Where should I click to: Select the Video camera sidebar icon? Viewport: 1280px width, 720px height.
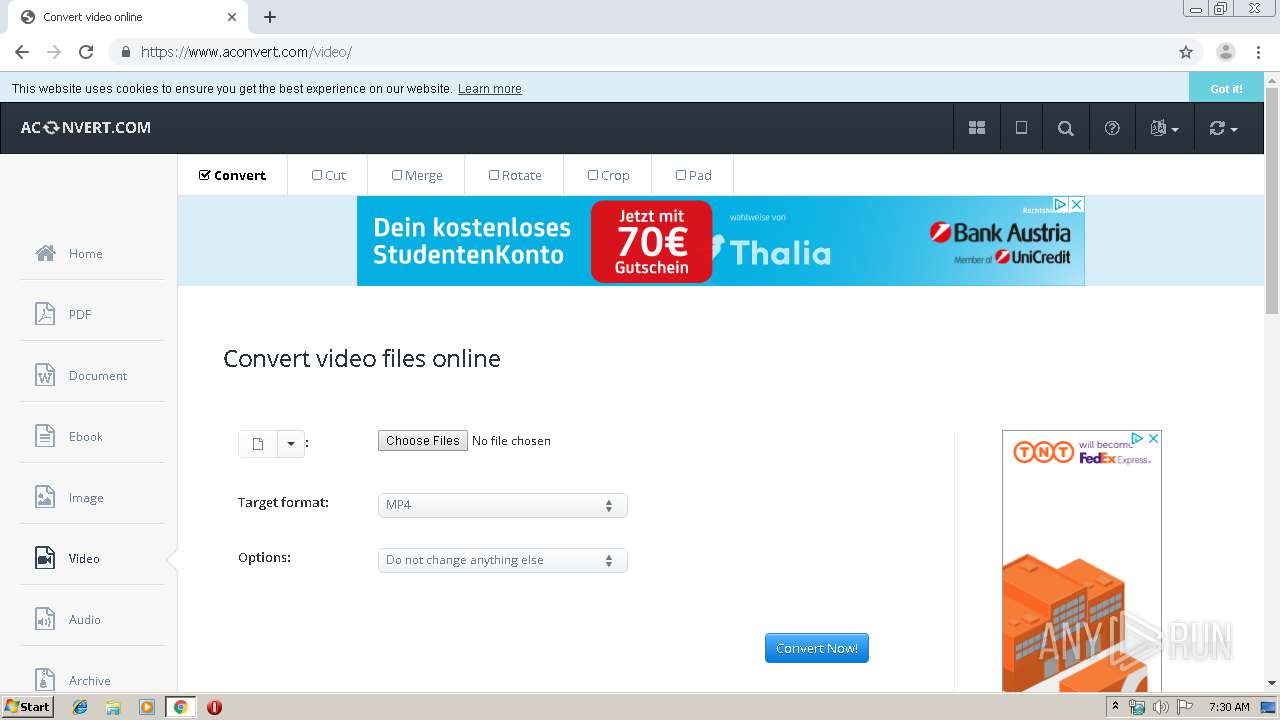pos(45,558)
